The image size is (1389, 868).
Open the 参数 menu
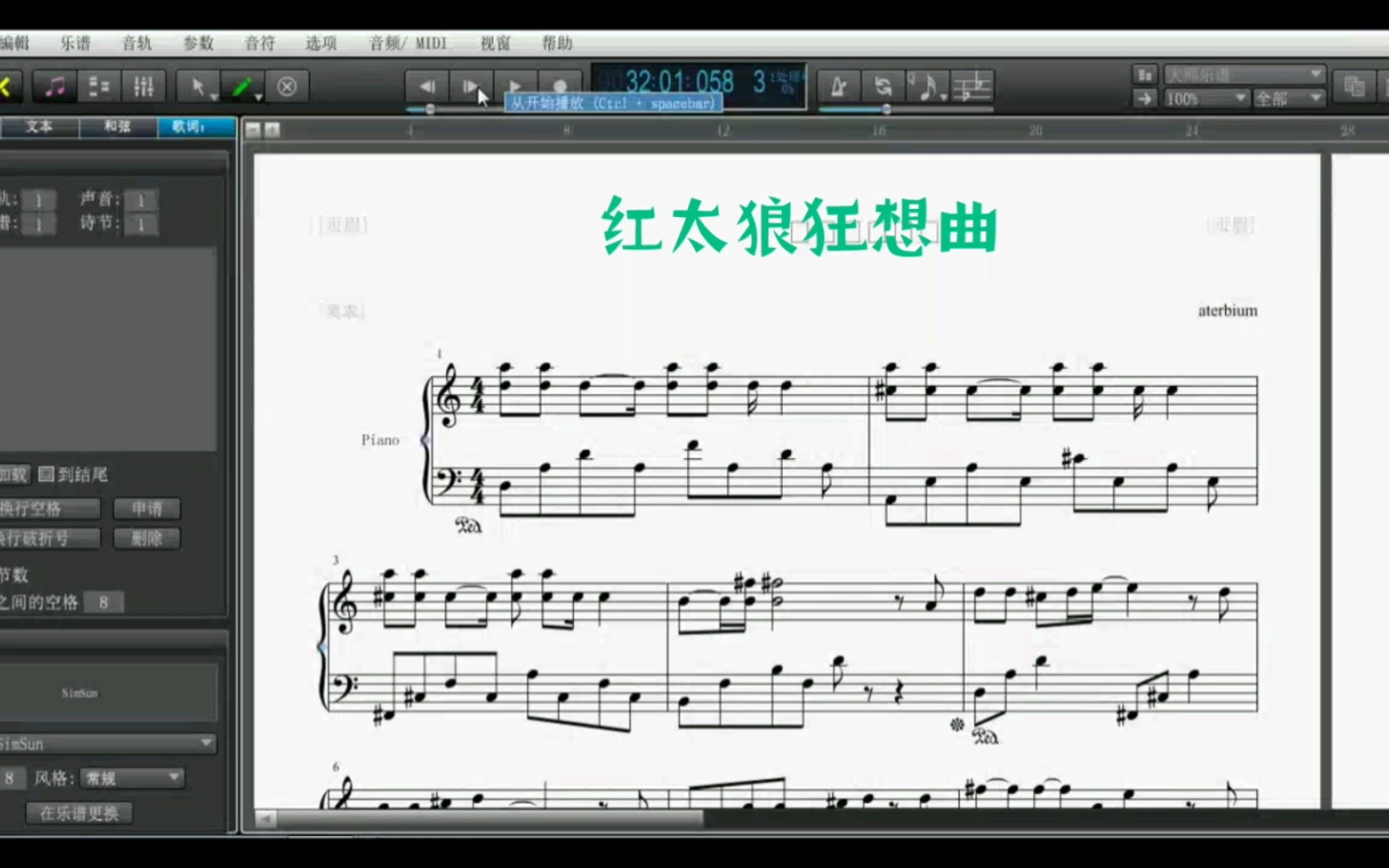[x=198, y=43]
